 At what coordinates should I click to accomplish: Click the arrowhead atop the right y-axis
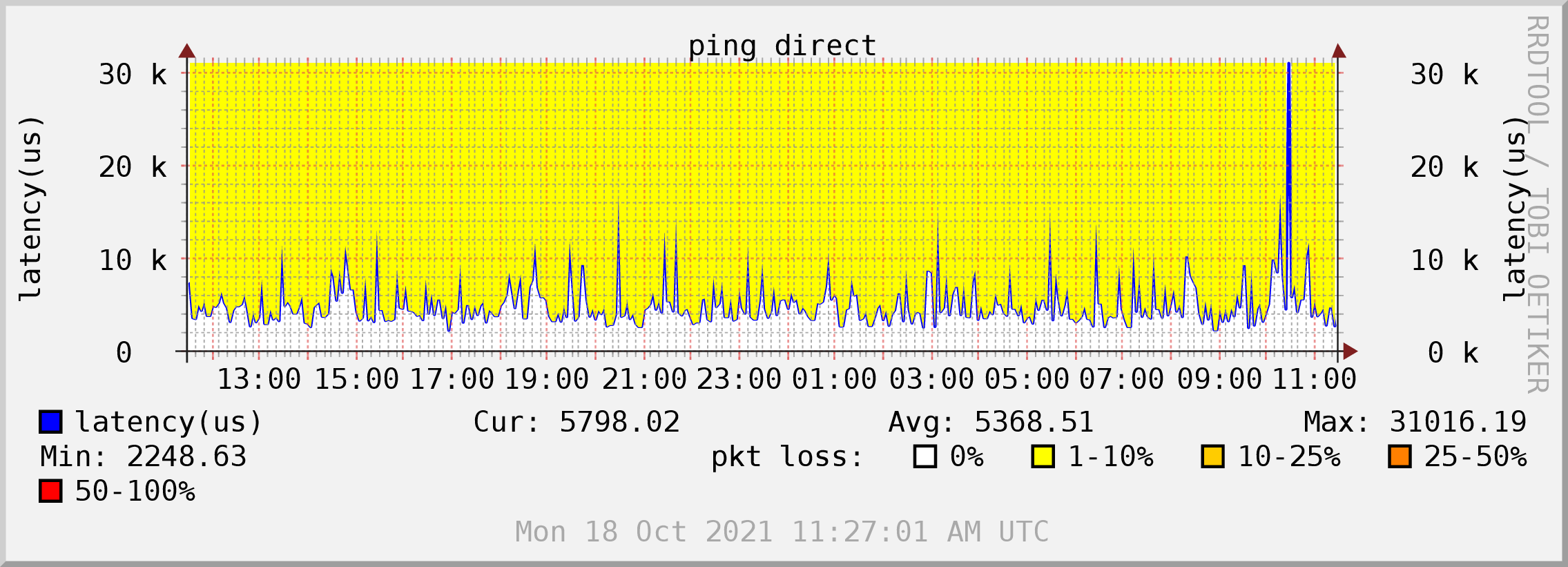tap(1339, 51)
